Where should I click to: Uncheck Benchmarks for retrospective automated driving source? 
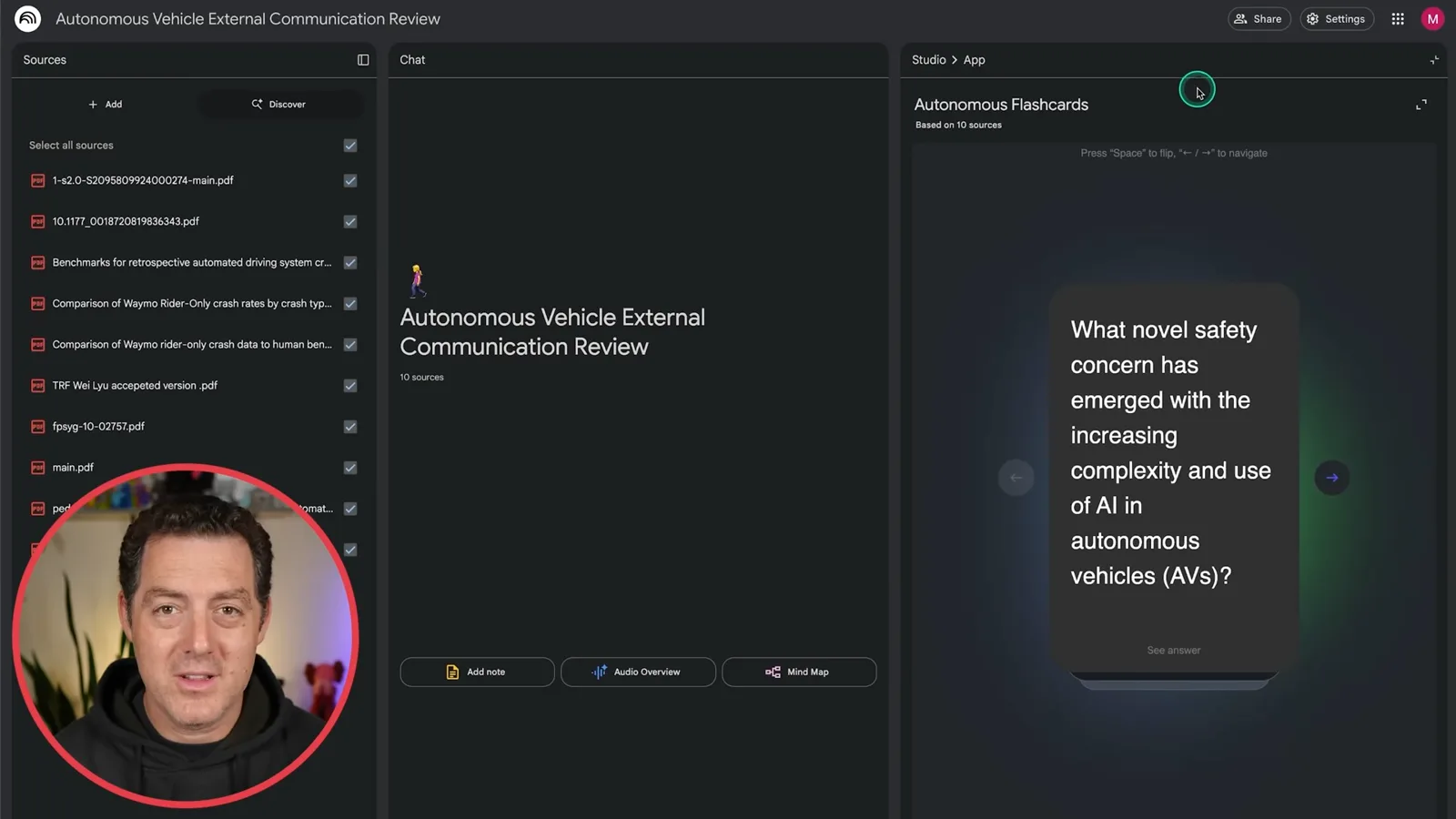click(x=350, y=263)
